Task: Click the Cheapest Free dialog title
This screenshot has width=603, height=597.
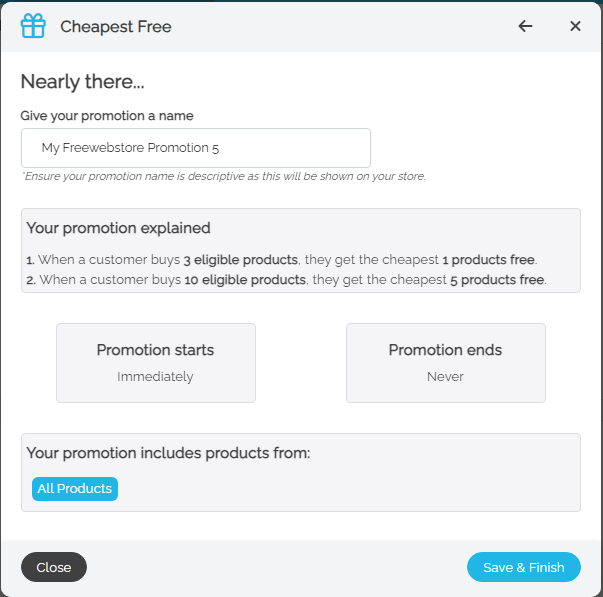Action: point(116,27)
